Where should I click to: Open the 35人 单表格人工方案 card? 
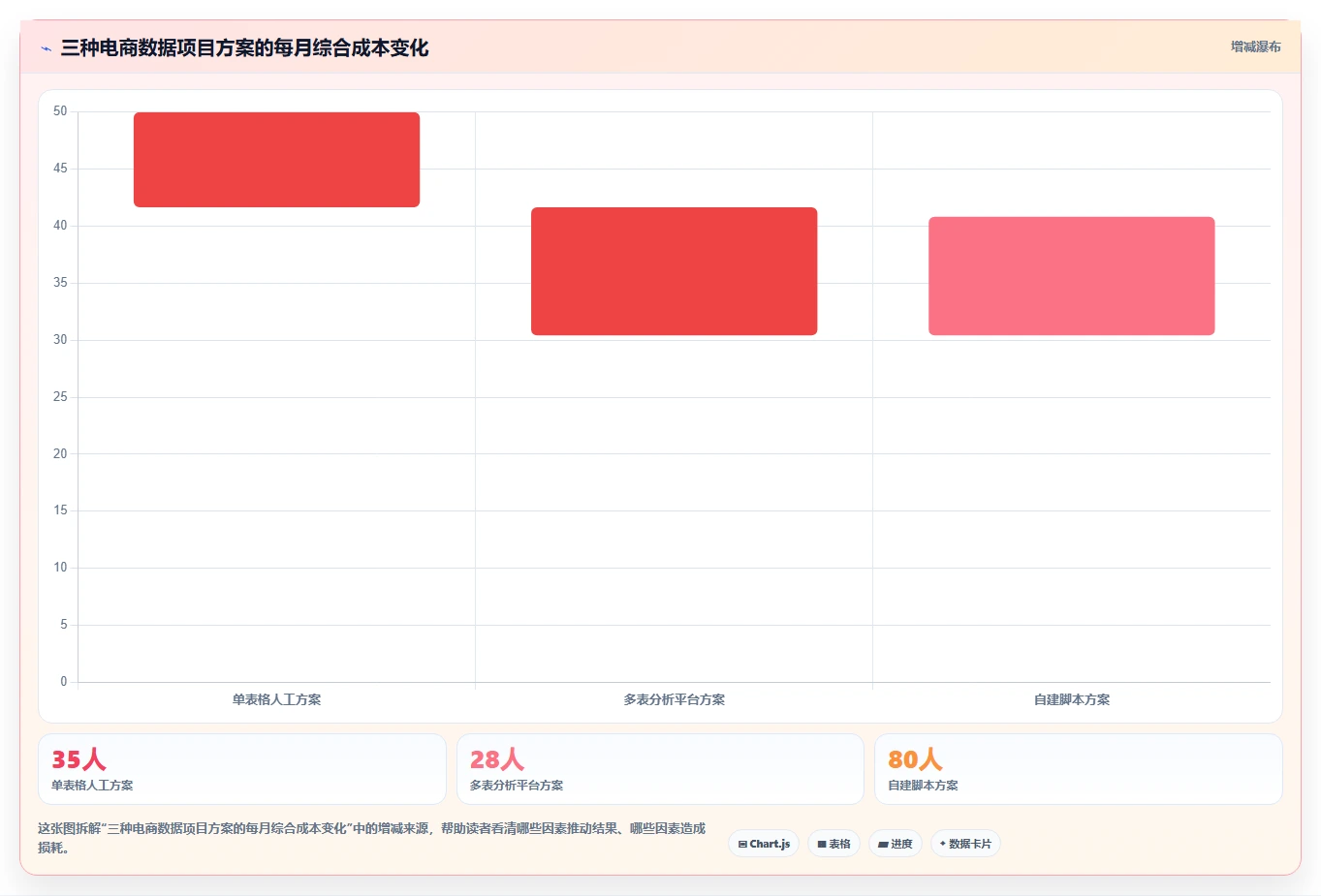pyautogui.click(x=242, y=769)
